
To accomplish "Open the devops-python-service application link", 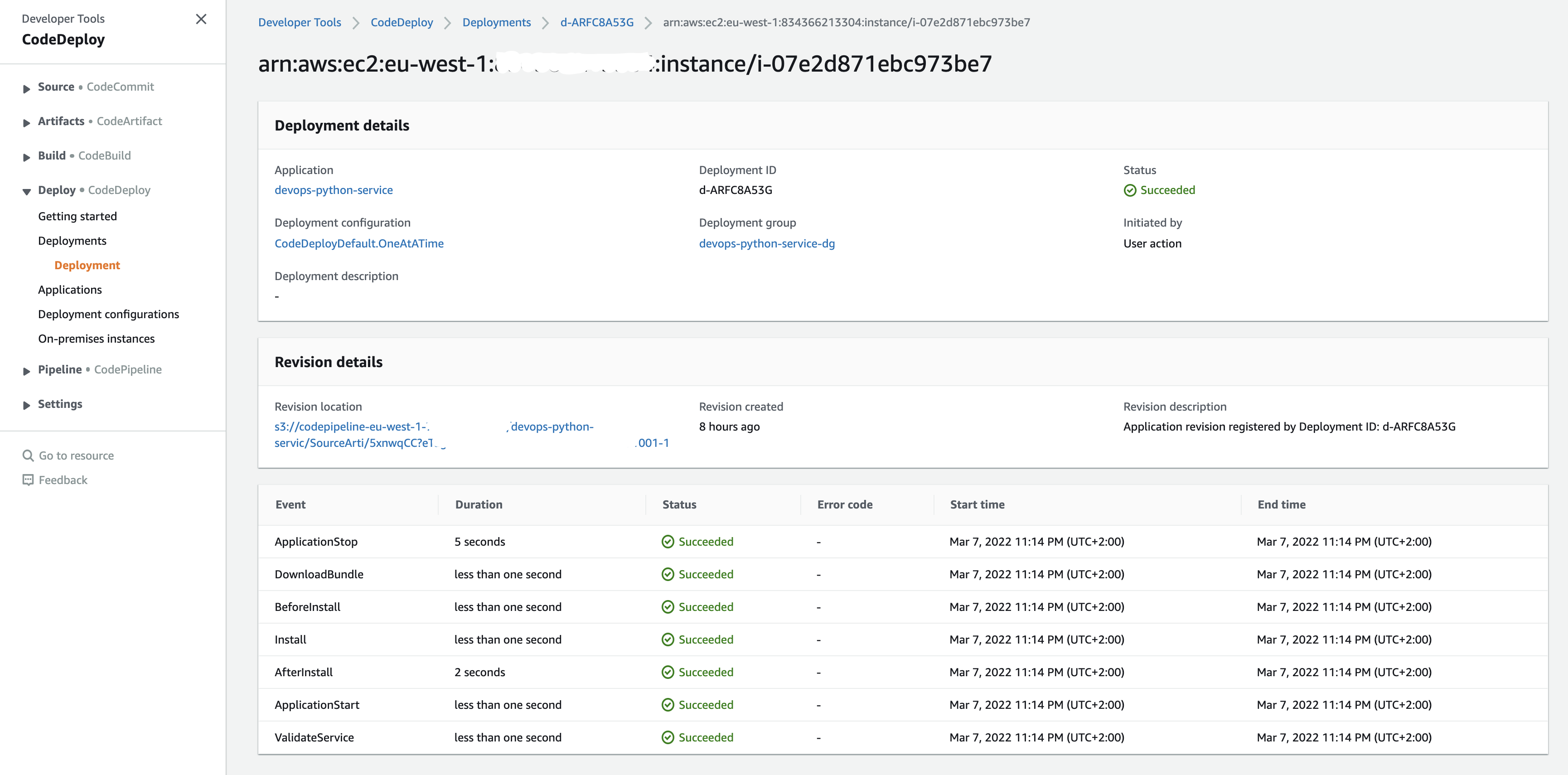I will pos(334,190).
